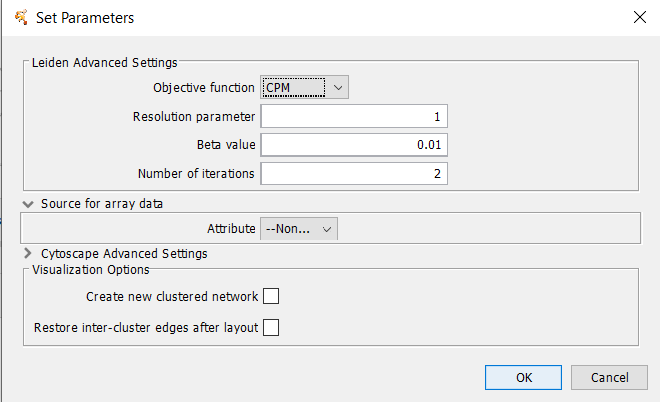The image size is (660, 402).
Task: Click the Leiden Advanced Settings group title
Action: coord(104,63)
